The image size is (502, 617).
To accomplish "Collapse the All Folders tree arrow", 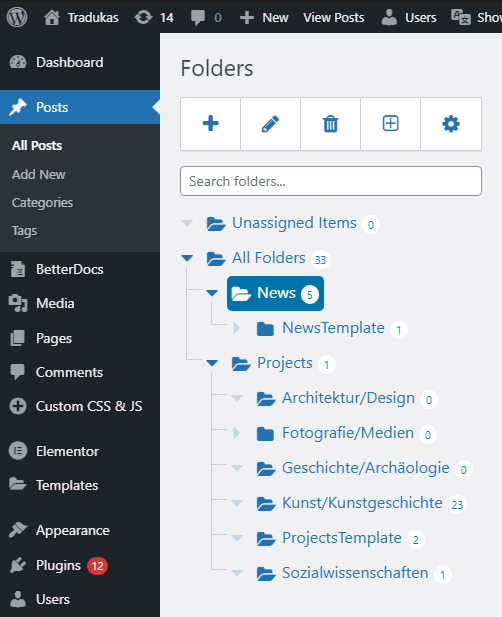I will pyautogui.click(x=187, y=258).
